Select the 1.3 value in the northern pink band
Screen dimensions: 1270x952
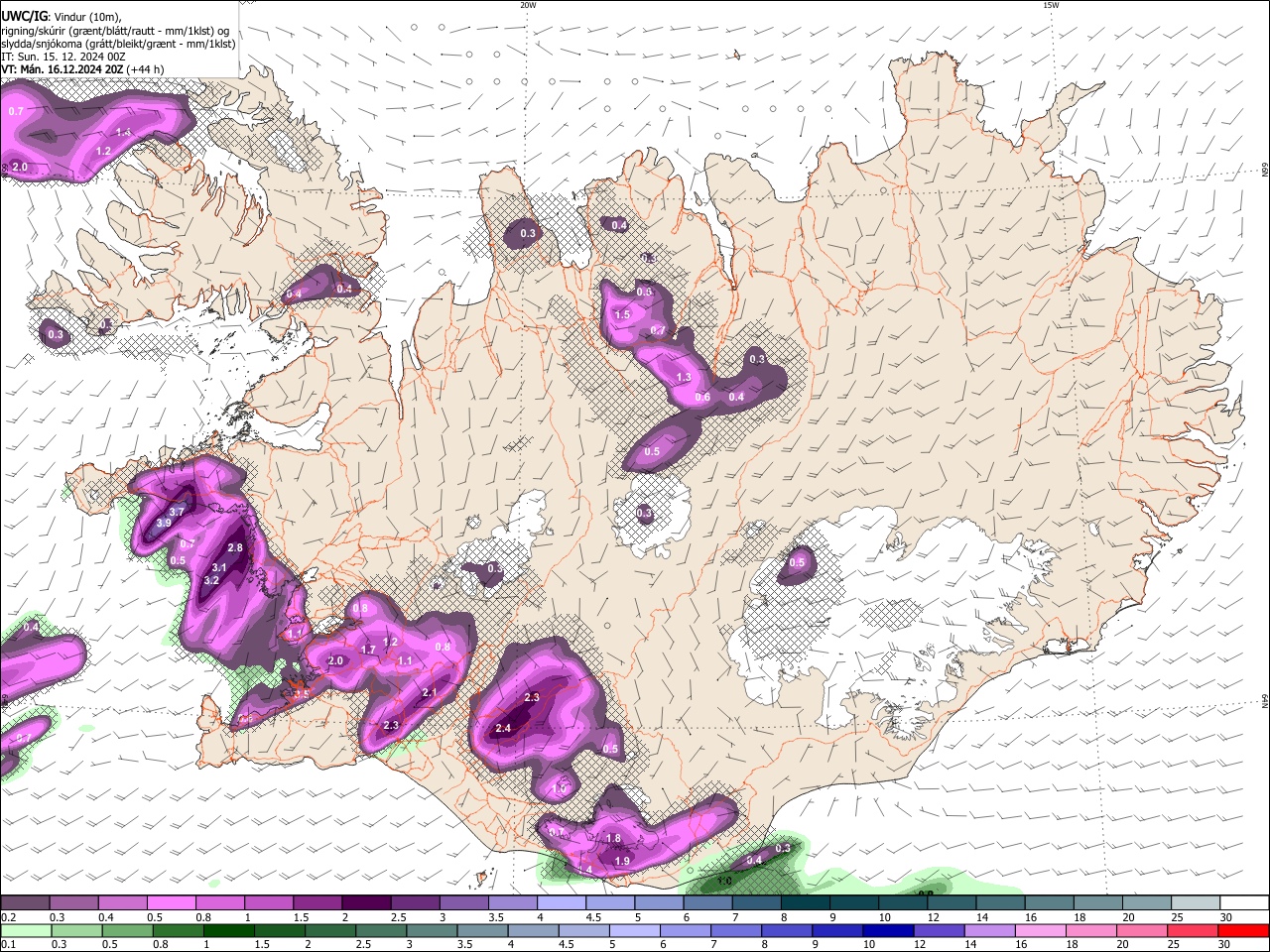[684, 378]
